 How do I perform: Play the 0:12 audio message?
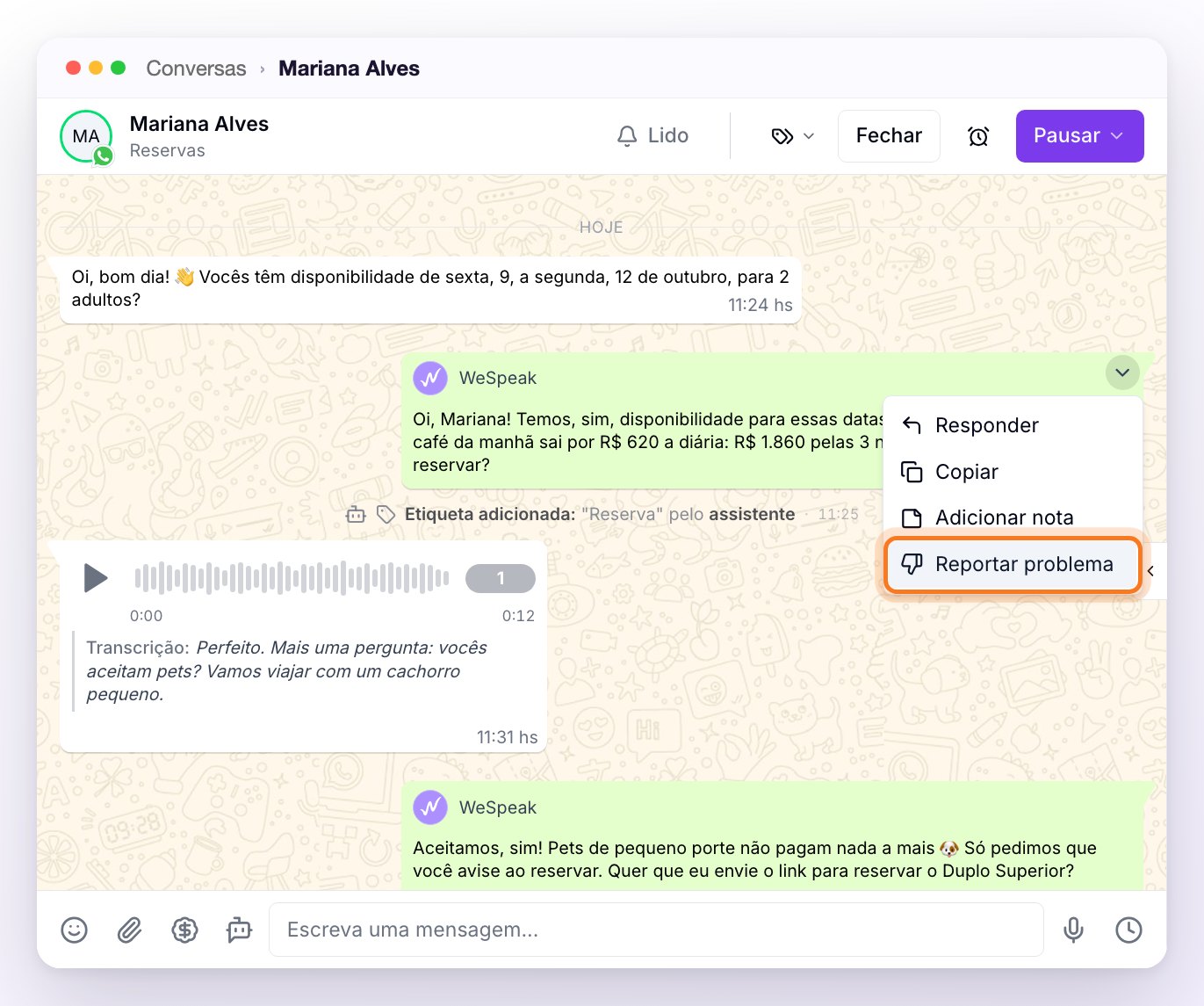click(95, 578)
